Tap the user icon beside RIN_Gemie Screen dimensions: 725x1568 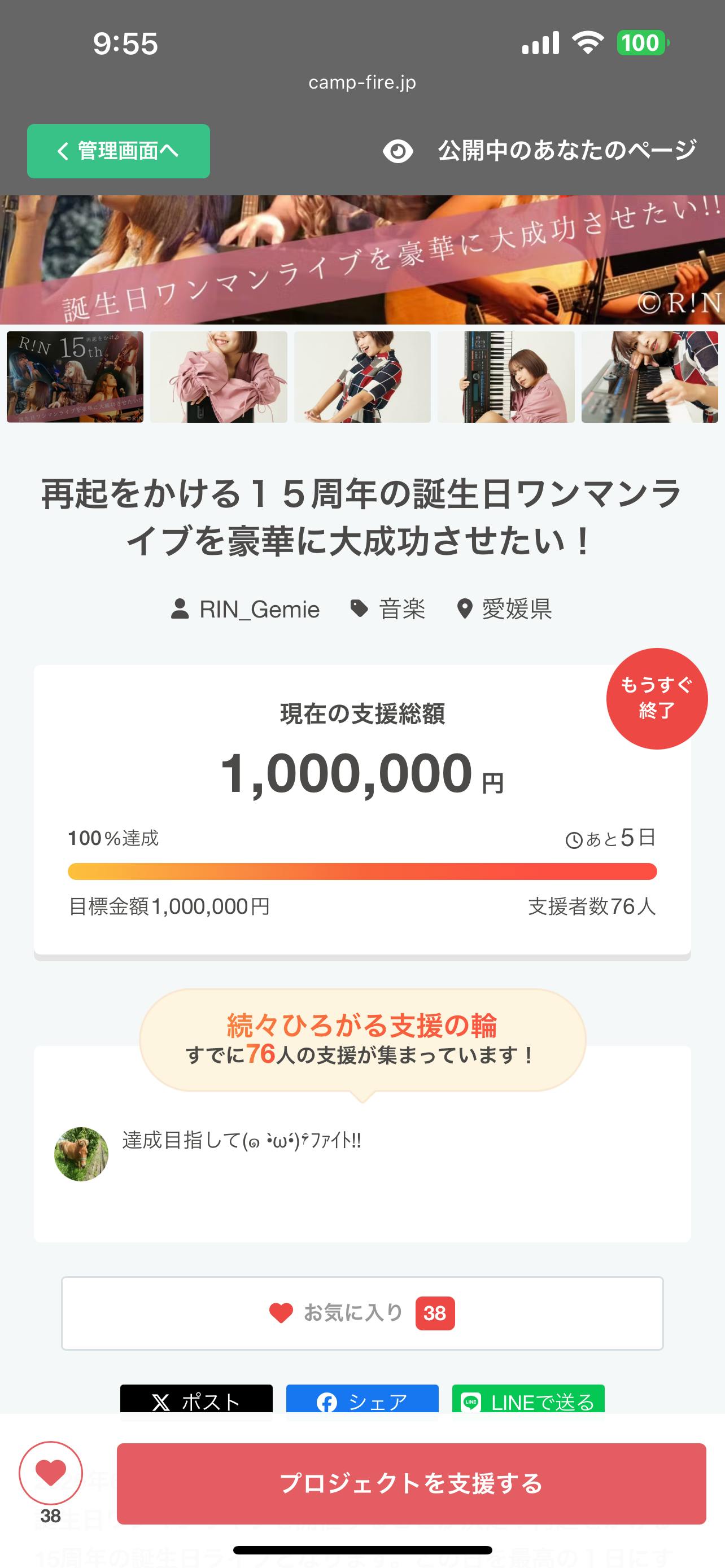click(180, 608)
